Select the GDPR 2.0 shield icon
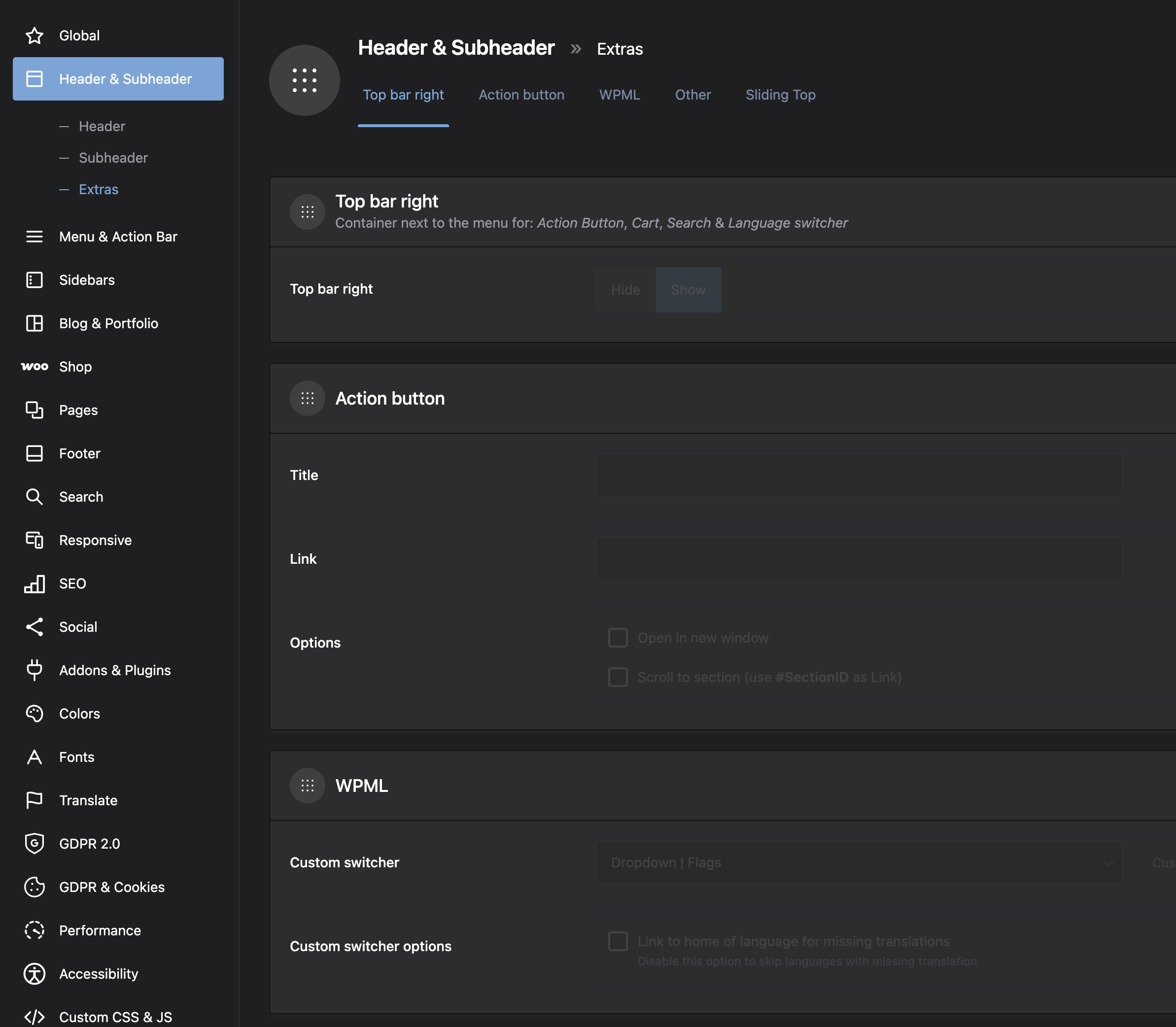Screen dimensions: 1176x1027 coord(35,844)
